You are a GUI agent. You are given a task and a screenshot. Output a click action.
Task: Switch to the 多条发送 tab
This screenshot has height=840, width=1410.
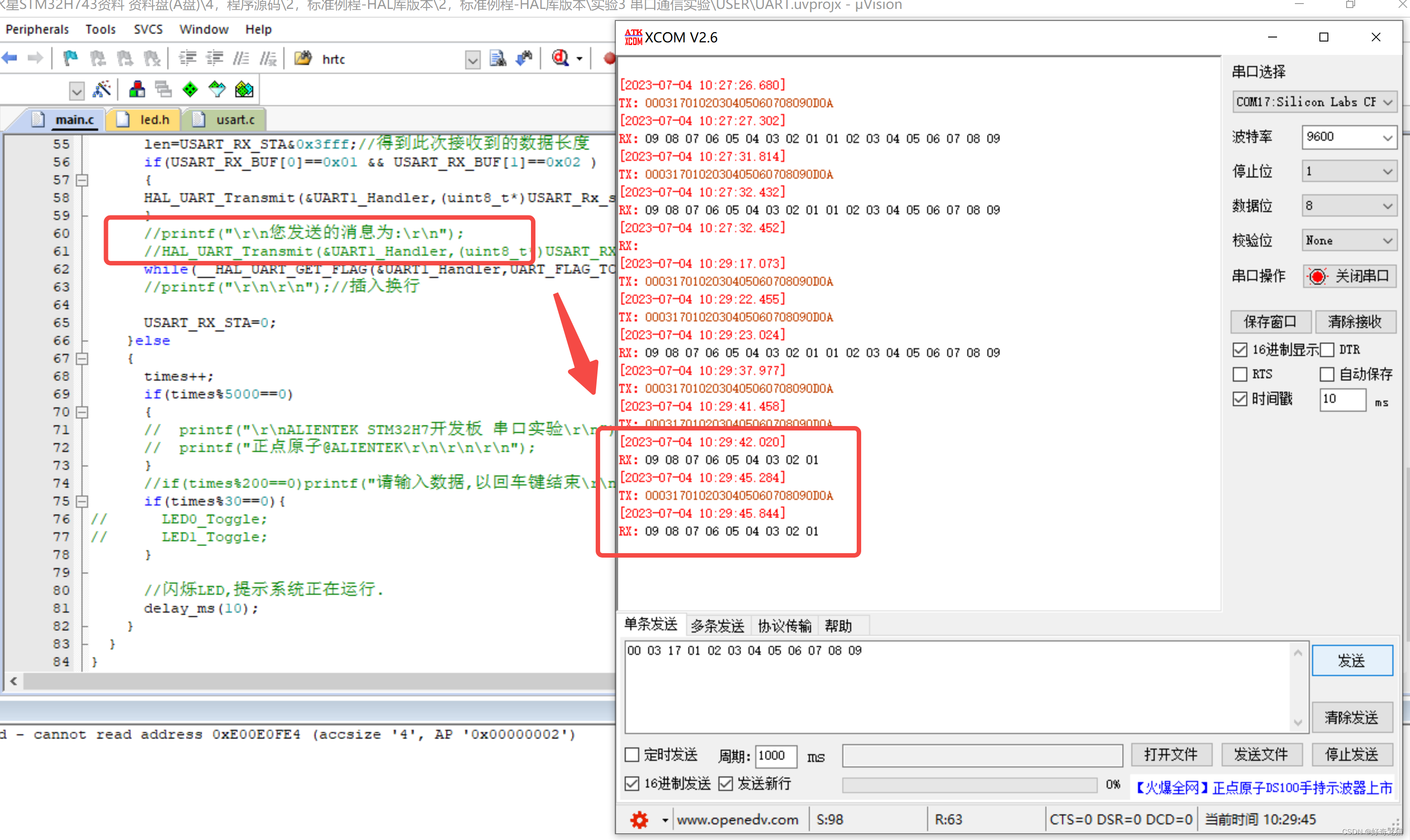pos(717,625)
